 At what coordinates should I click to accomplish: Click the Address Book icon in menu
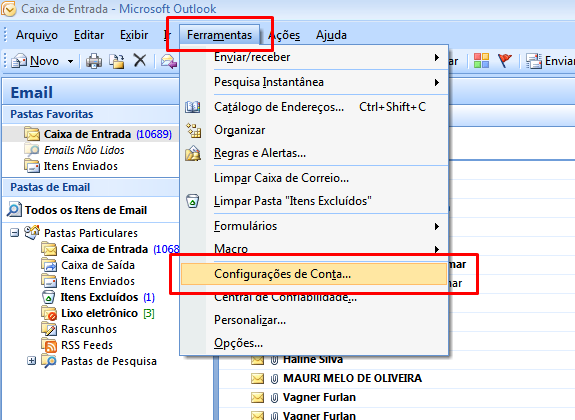pyautogui.click(x=193, y=107)
